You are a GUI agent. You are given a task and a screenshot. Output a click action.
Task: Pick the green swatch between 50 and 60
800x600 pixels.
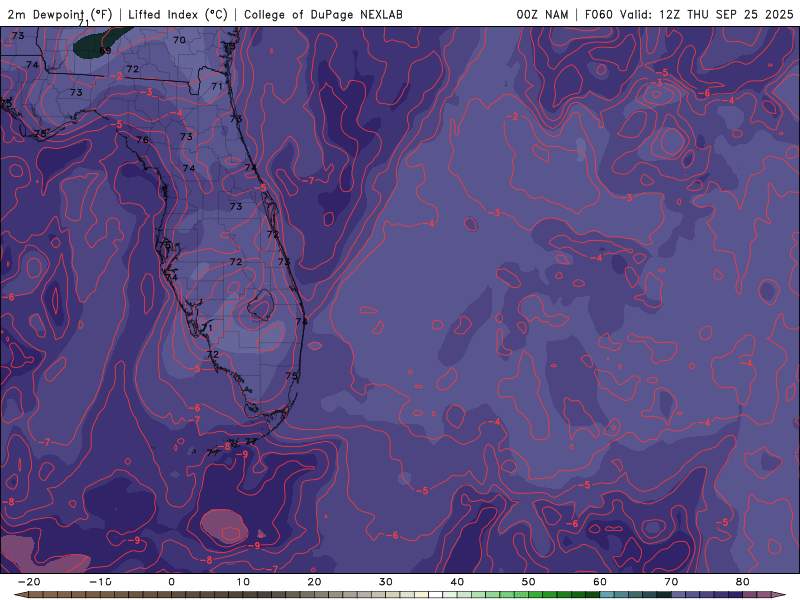click(565, 594)
